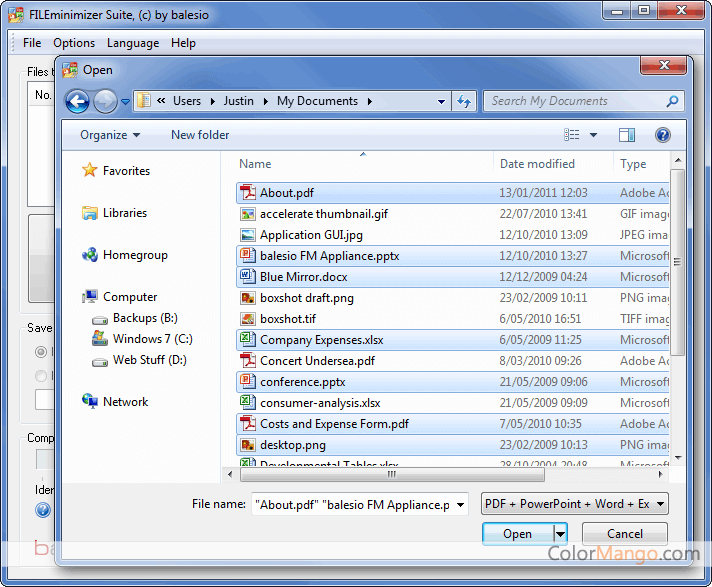Screen dimensions: 712x587
Task: Expand the Open button split arrow
Action: [561, 534]
